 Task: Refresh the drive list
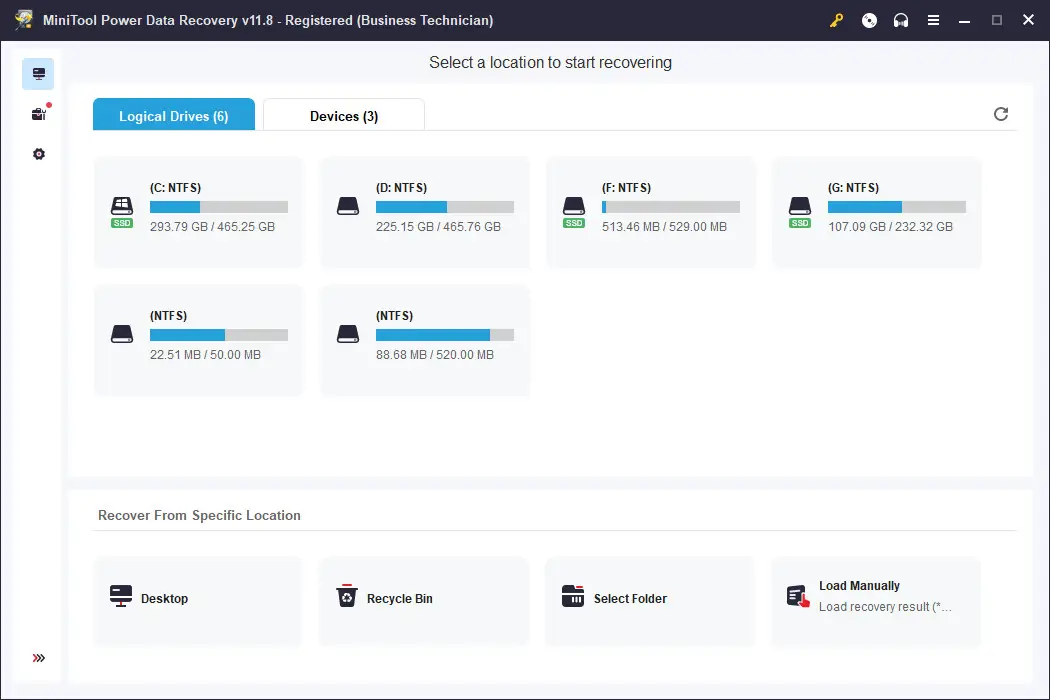pyautogui.click(x=1000, y=114)
